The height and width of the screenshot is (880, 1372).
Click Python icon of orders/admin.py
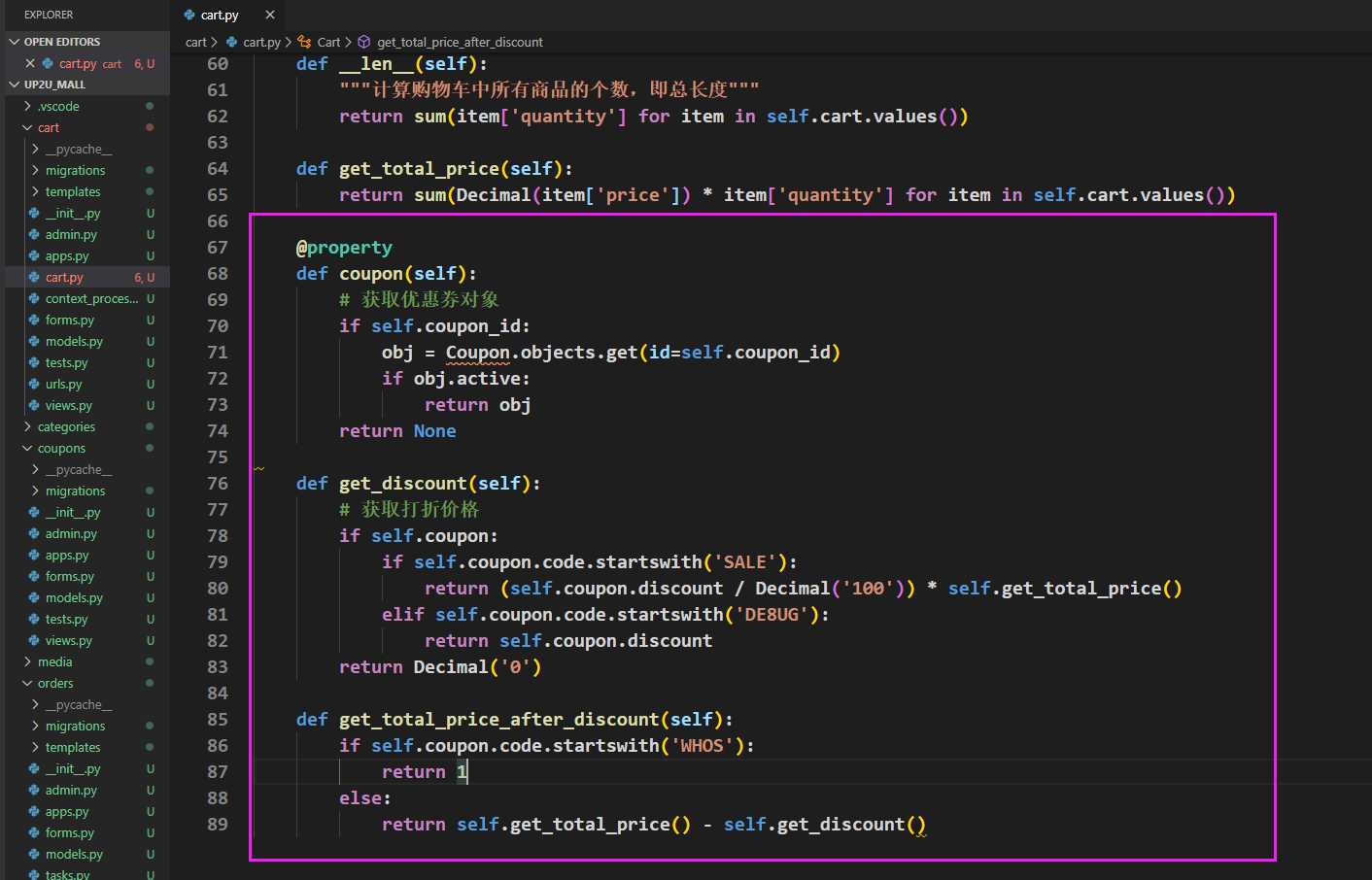click(35, 790)
